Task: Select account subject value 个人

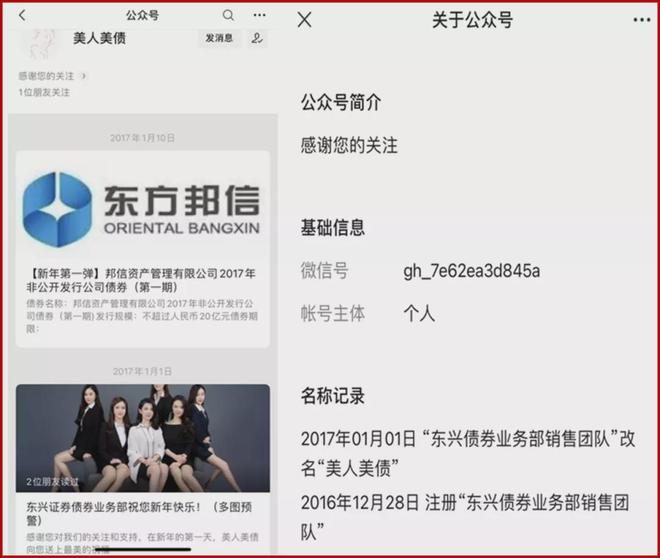Action: tap(419, 314)
